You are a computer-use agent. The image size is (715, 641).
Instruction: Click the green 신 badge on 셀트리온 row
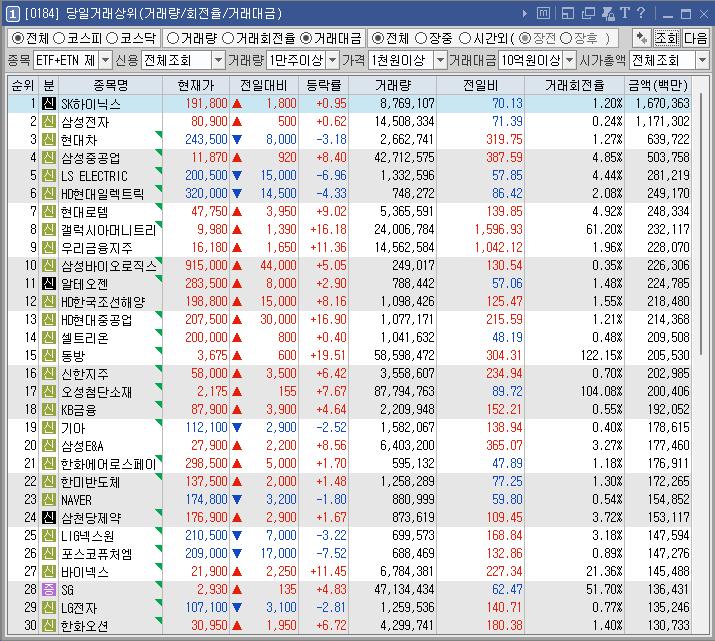point(49,337)
